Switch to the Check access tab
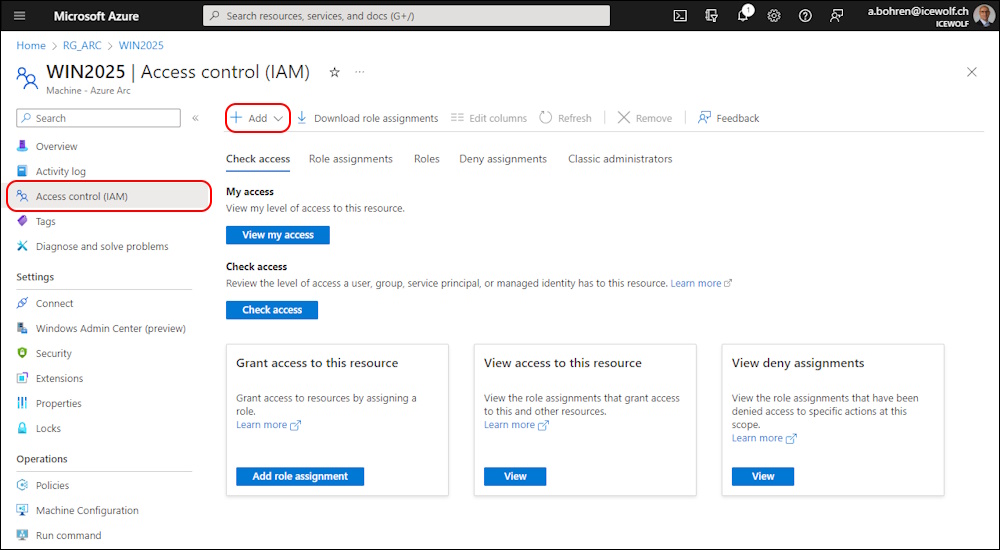The image size is (1000, 550). coord(258,159)
